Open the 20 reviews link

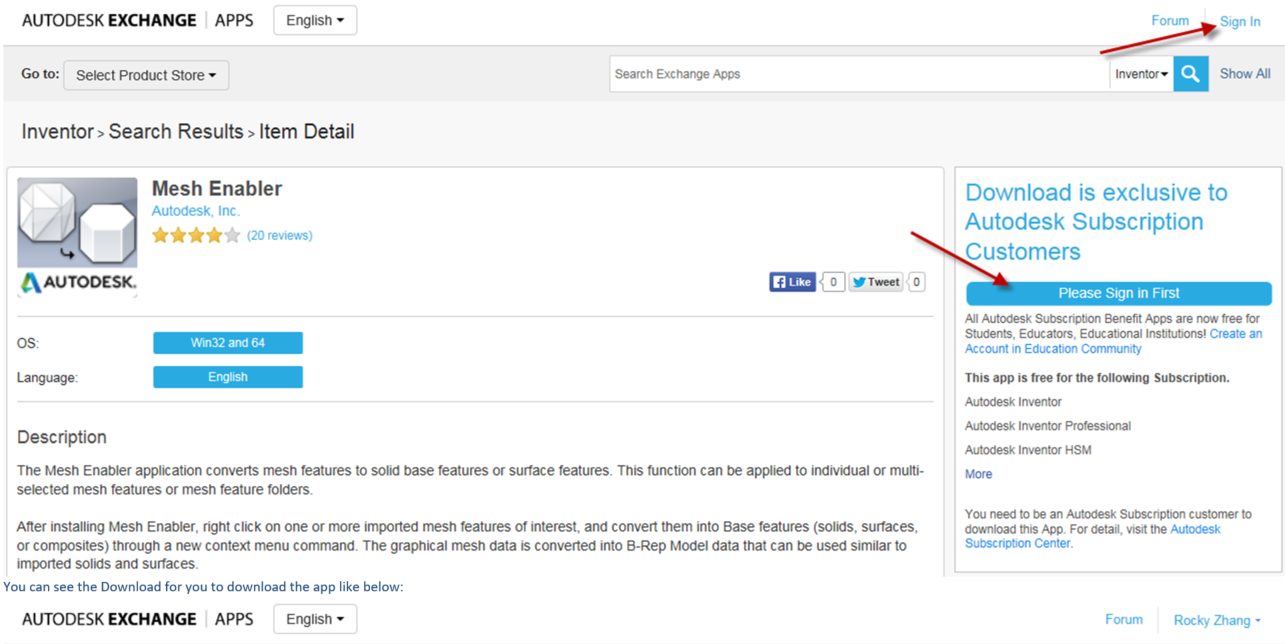coord(280,236)
